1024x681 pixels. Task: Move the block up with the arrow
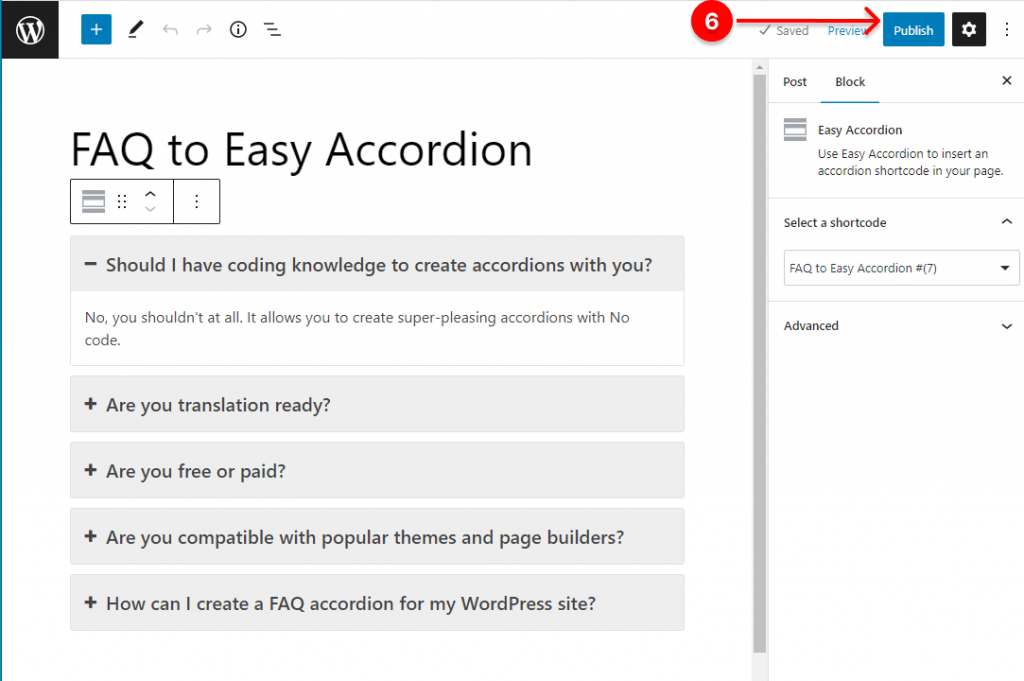click(150, 194)
